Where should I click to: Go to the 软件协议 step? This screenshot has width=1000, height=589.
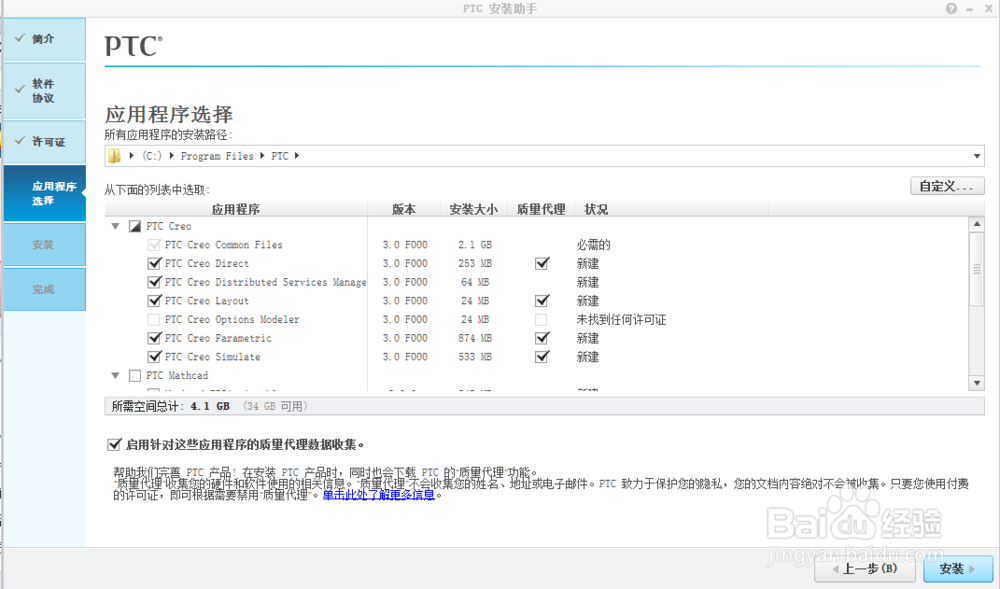pos(45,91)
